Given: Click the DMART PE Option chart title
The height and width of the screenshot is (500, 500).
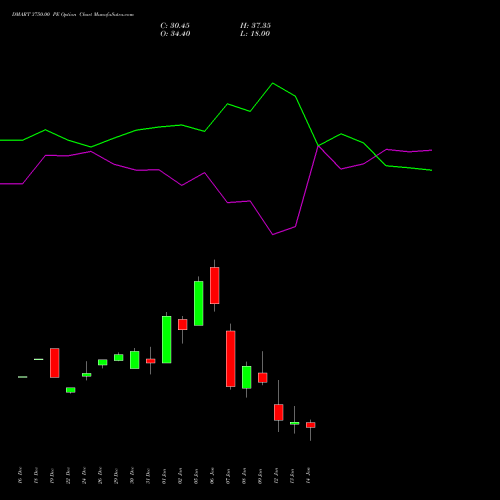Looking at the screenshot, I should coord(73,15).
